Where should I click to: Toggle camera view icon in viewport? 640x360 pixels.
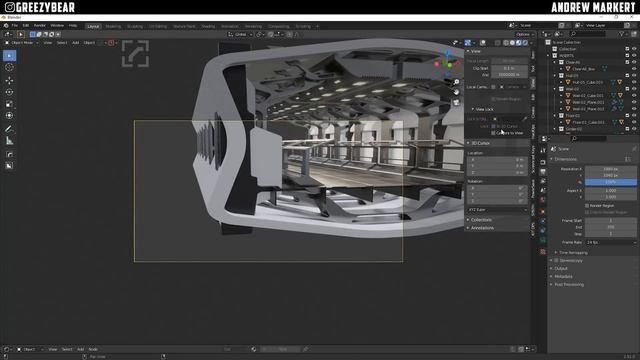(456, 102)
